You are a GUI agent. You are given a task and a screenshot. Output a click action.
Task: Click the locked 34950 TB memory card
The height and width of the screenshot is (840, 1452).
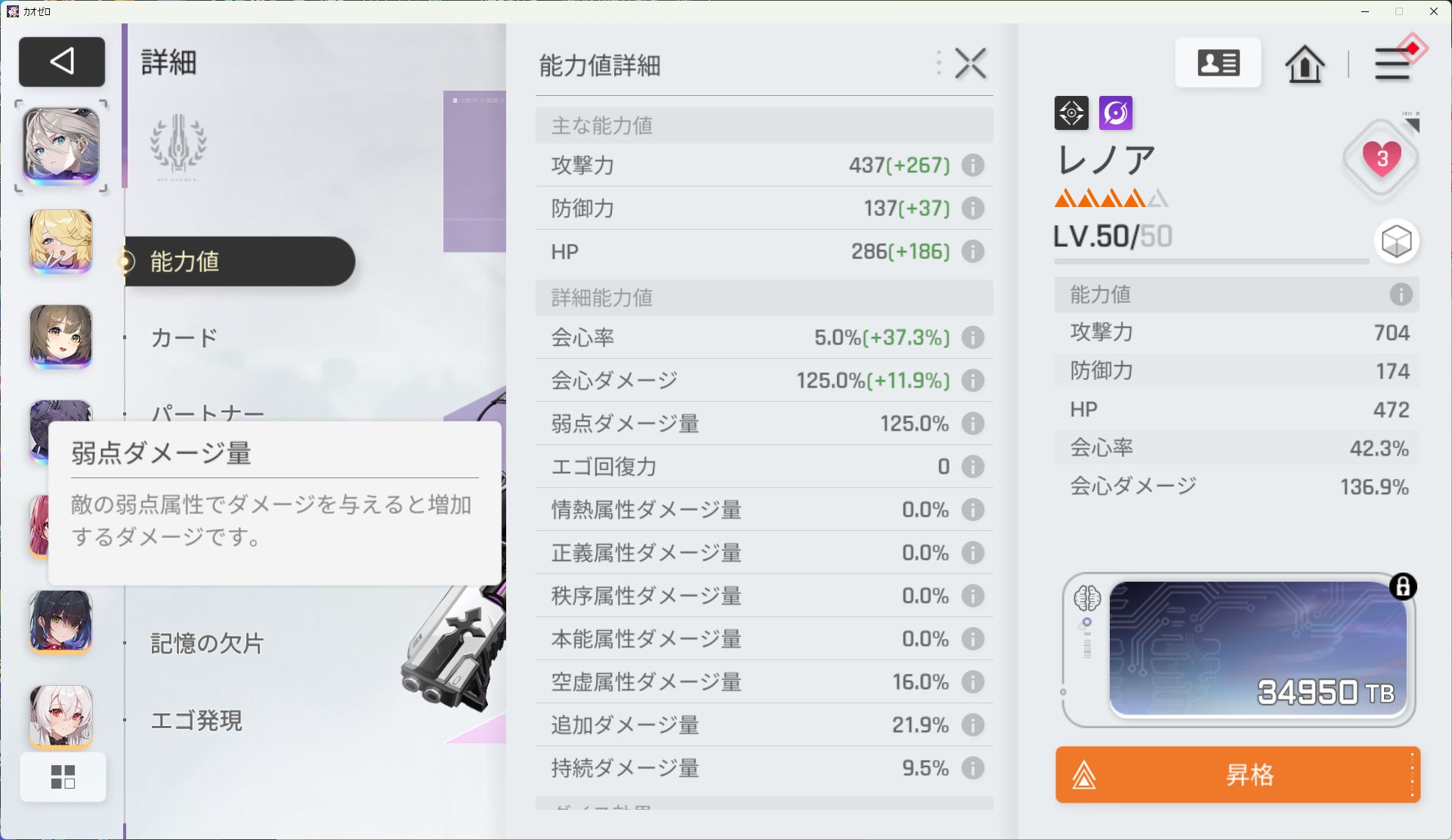1256,649
